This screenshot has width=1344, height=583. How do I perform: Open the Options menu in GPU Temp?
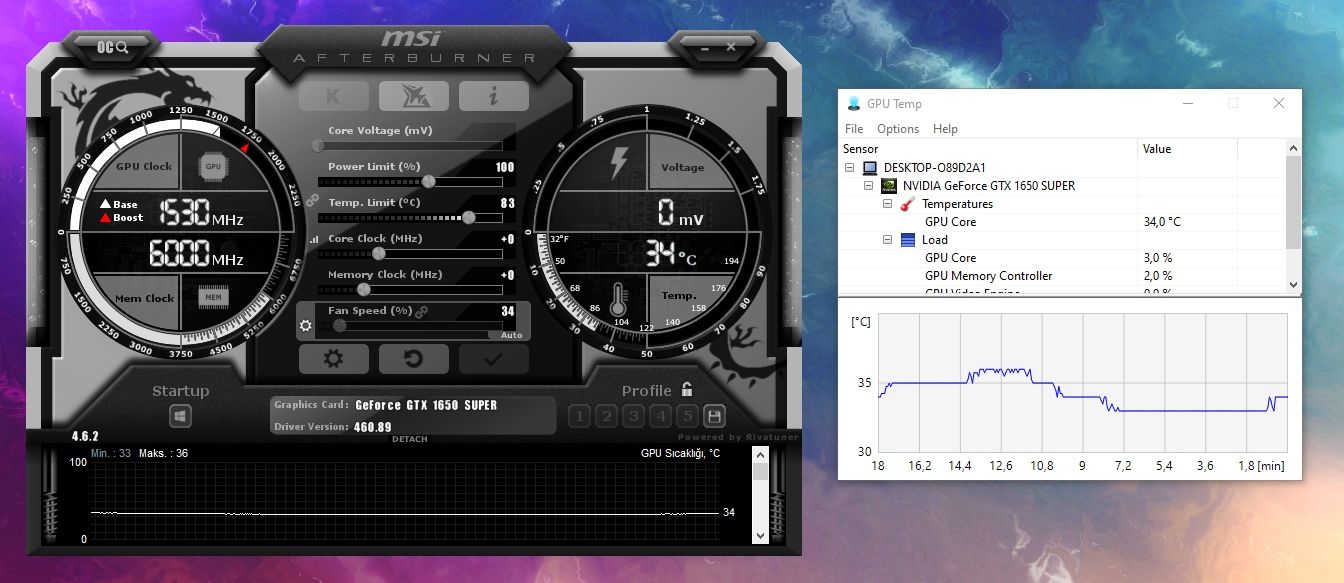(x=898, y=129)
